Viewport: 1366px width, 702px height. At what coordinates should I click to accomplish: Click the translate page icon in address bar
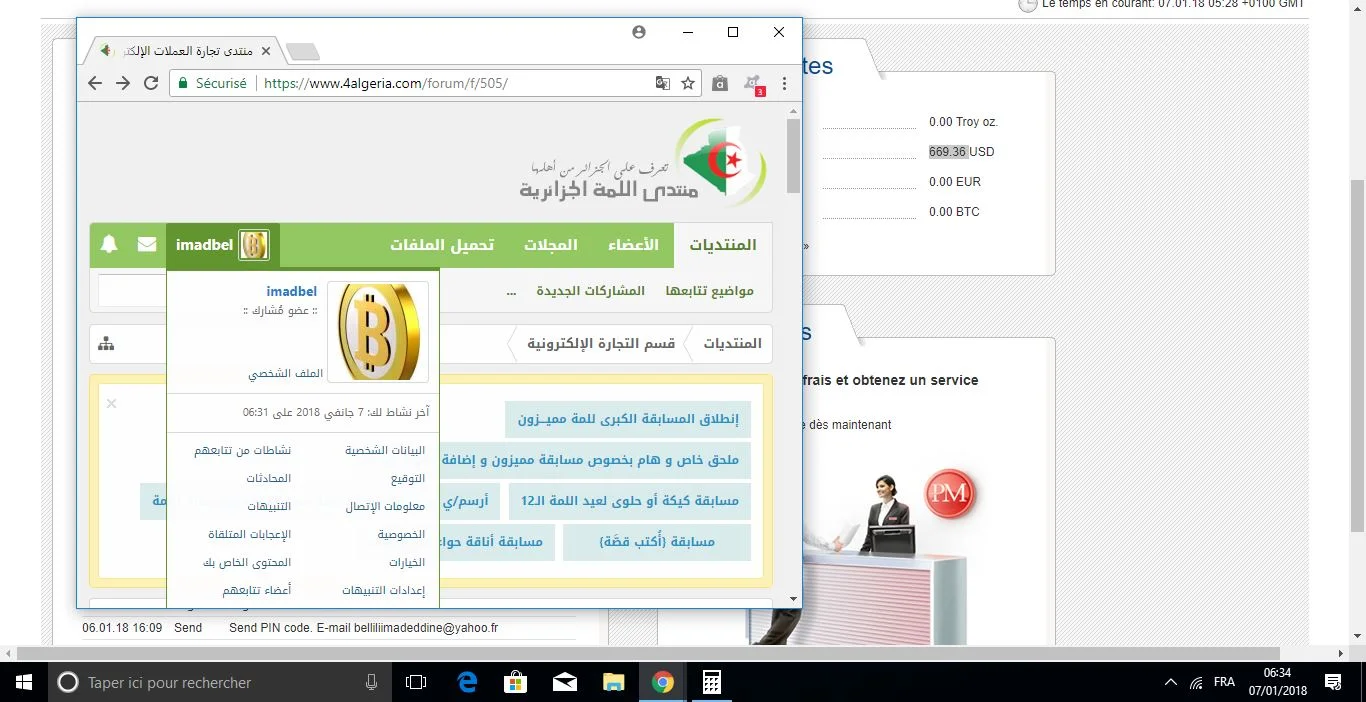pyautogui.click(x=662, y=83)
